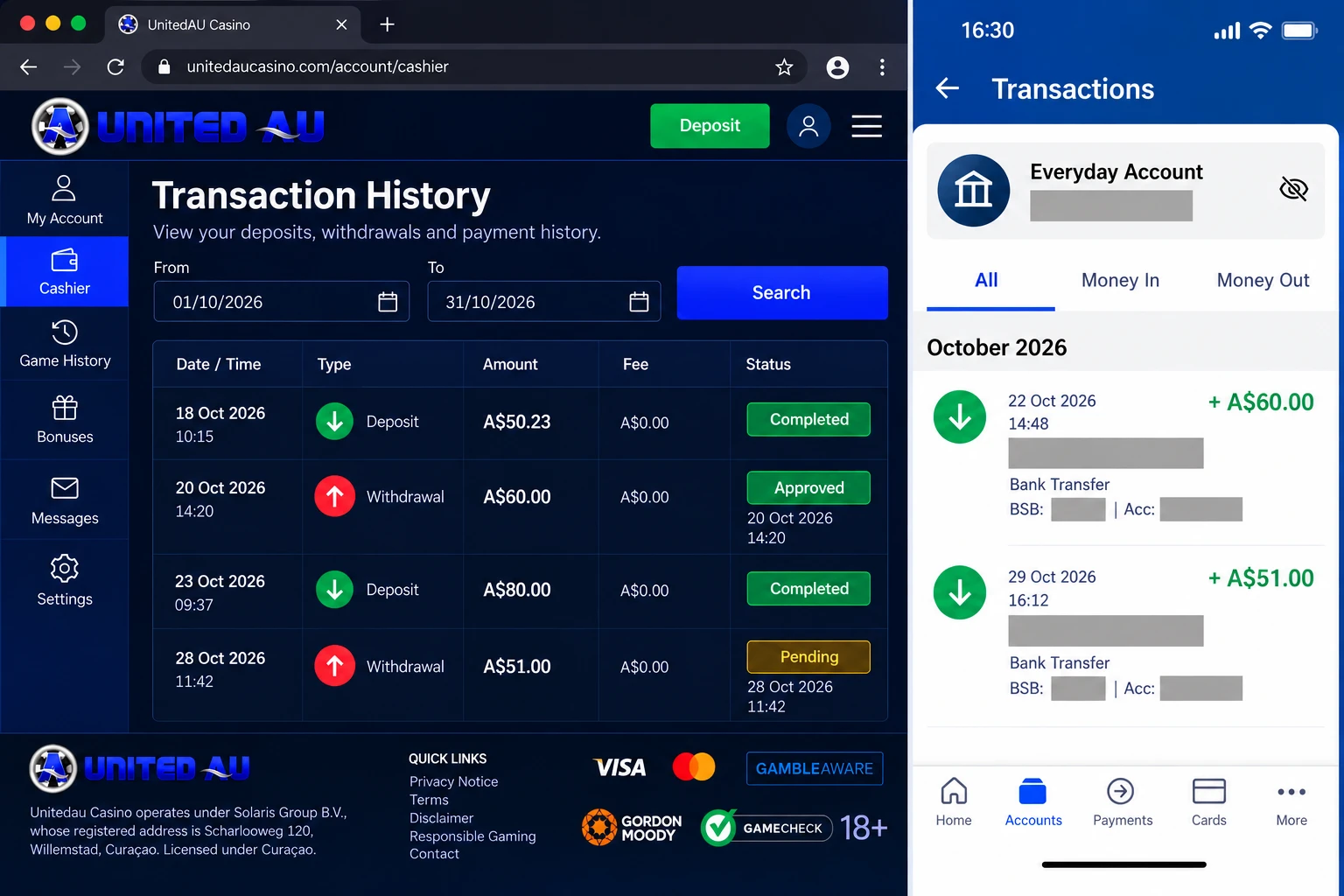Open the Responsible Gaming link
This screenshot has width=1344, height=896.
click(472, 836)
